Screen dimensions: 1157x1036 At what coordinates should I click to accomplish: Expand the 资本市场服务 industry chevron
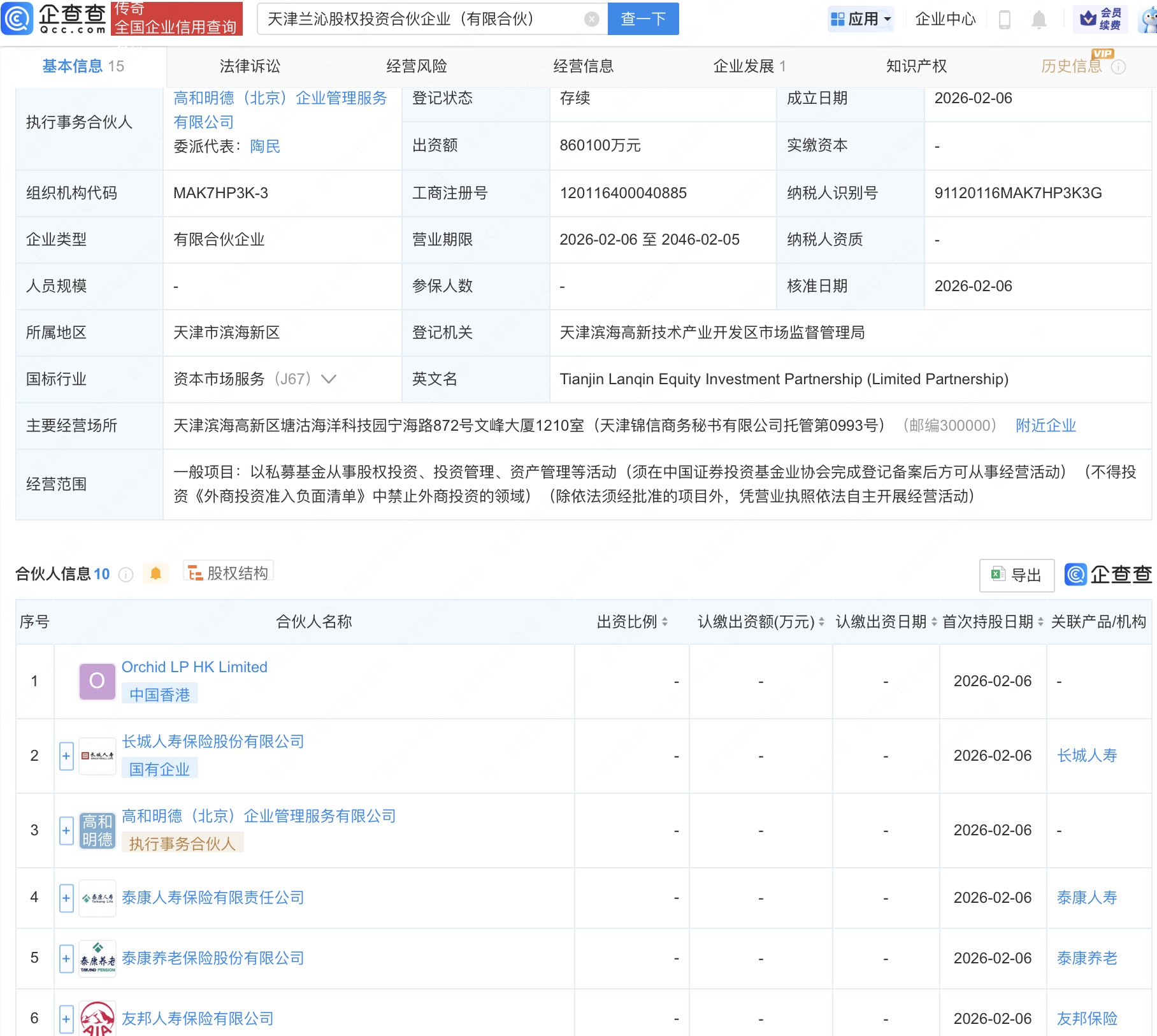(329, 379)
